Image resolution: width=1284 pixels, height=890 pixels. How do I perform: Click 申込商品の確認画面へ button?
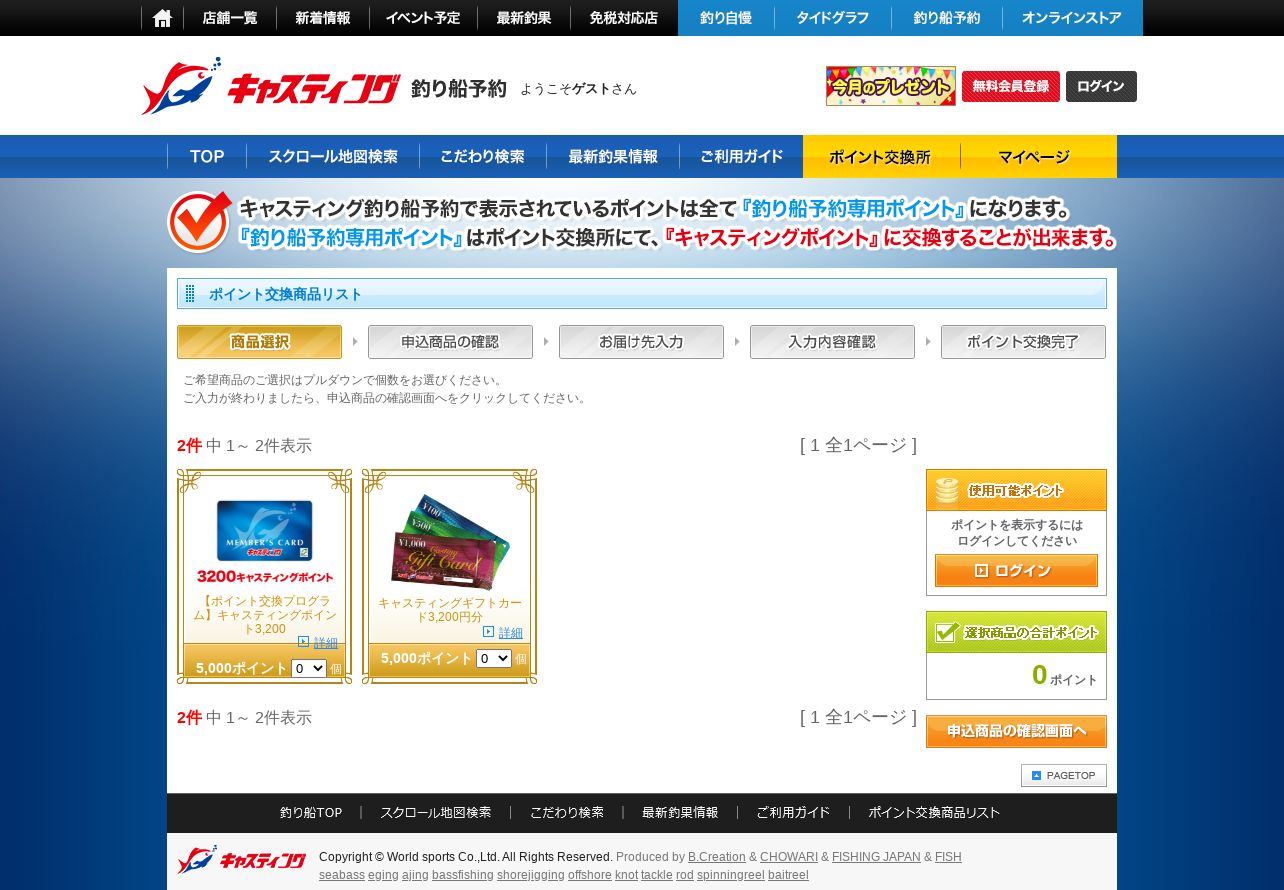pos(1016,731)
